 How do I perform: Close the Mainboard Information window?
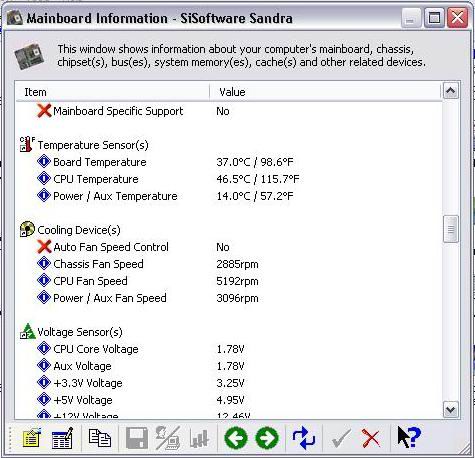point(457,18)
